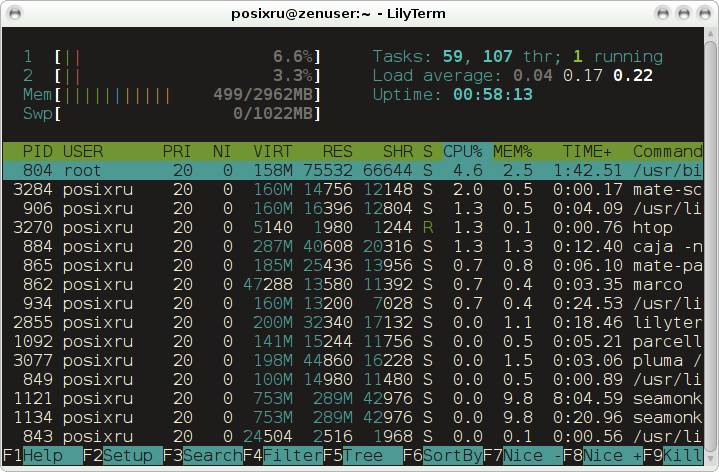Select the seamonkey process row 1134
719x472 pixels.
coord(353,417)
